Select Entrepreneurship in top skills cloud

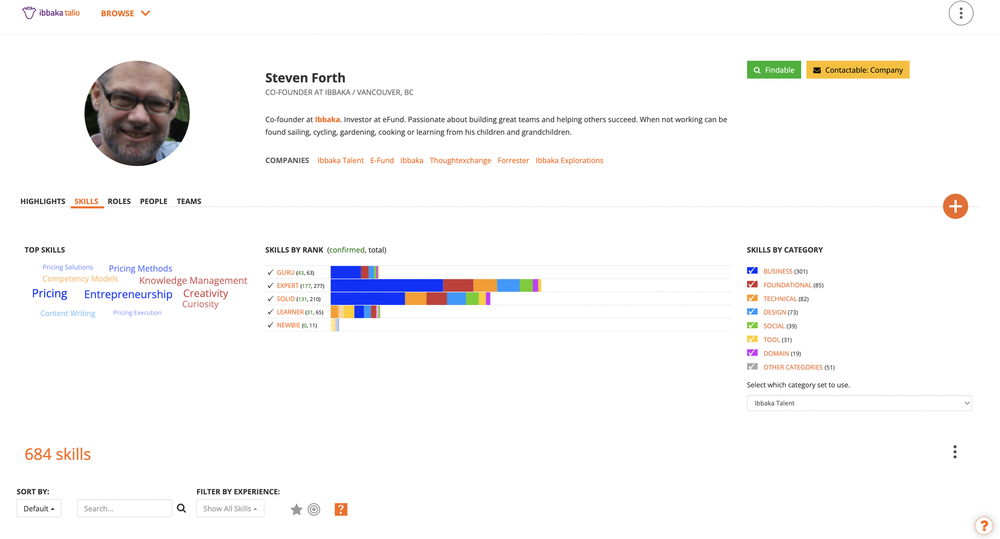[128, 294]
